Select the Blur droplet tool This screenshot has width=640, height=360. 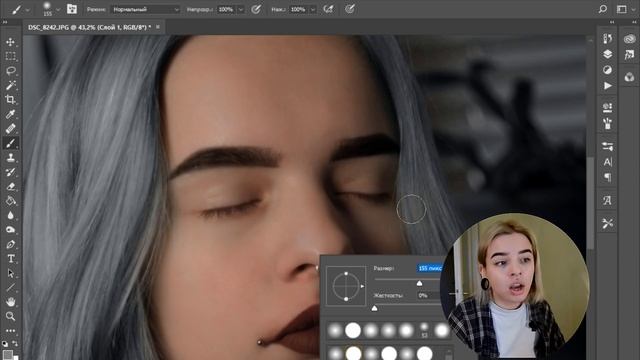click(11, 216)
